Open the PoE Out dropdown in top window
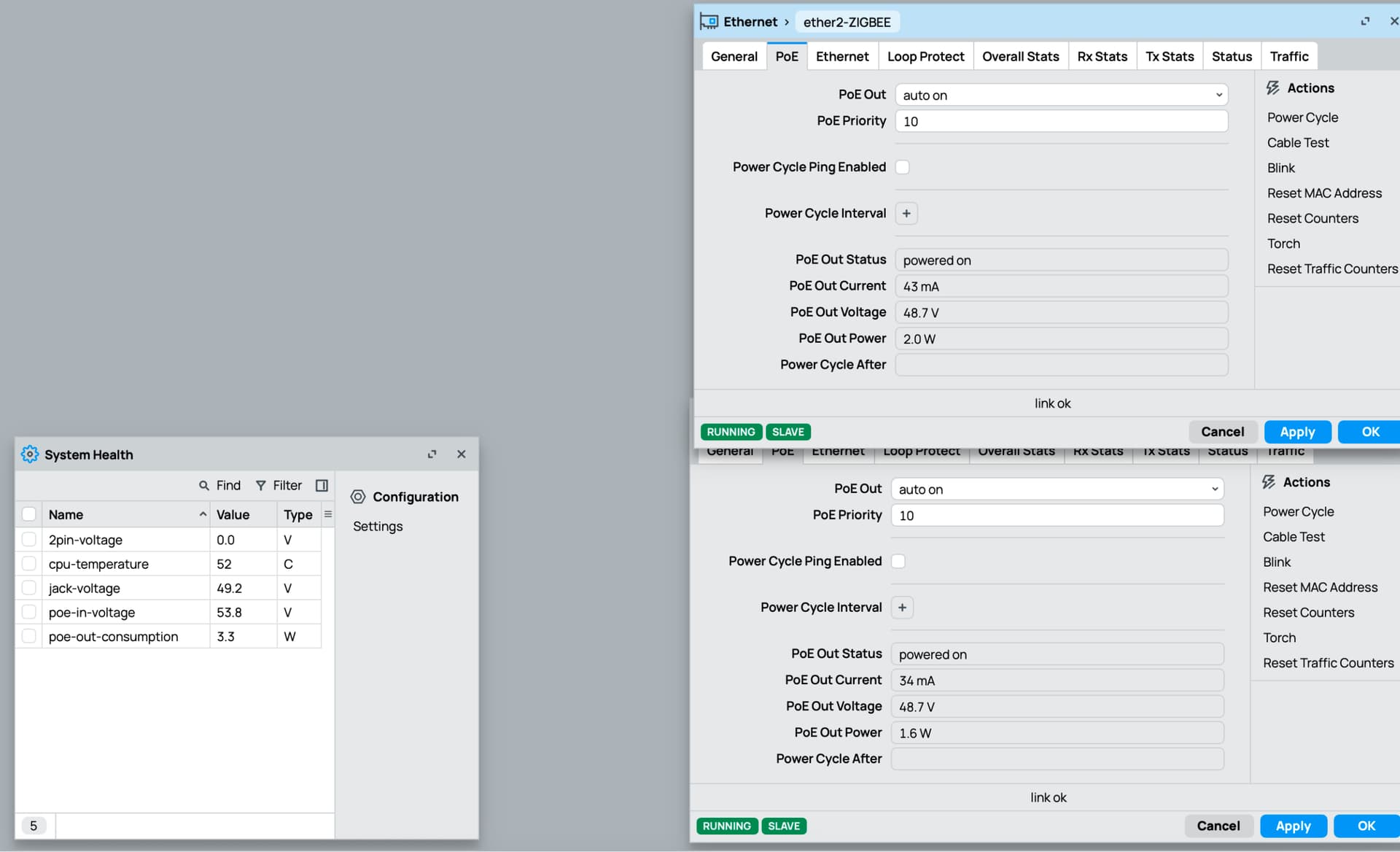Screen dimensions: 1400x852 click(1061, 95)
